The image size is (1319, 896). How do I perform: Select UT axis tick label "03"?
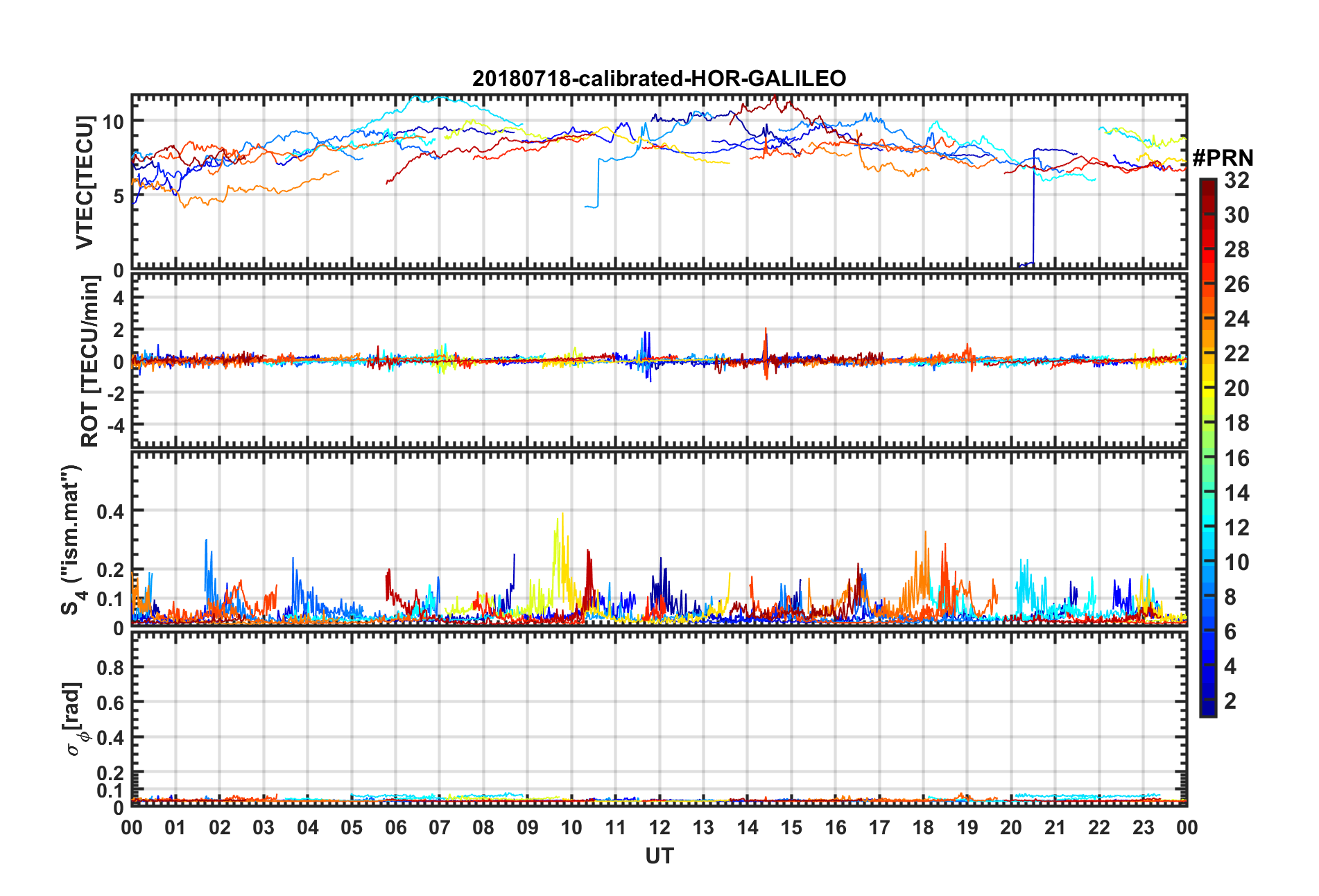point(264,828)
